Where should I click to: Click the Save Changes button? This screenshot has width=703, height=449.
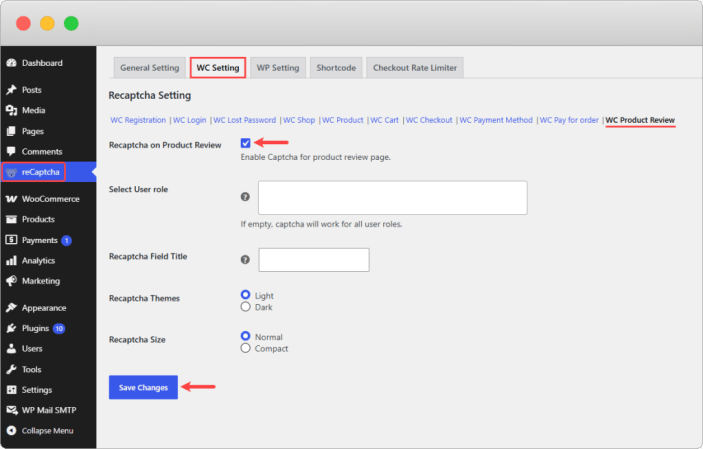(143, 387)
